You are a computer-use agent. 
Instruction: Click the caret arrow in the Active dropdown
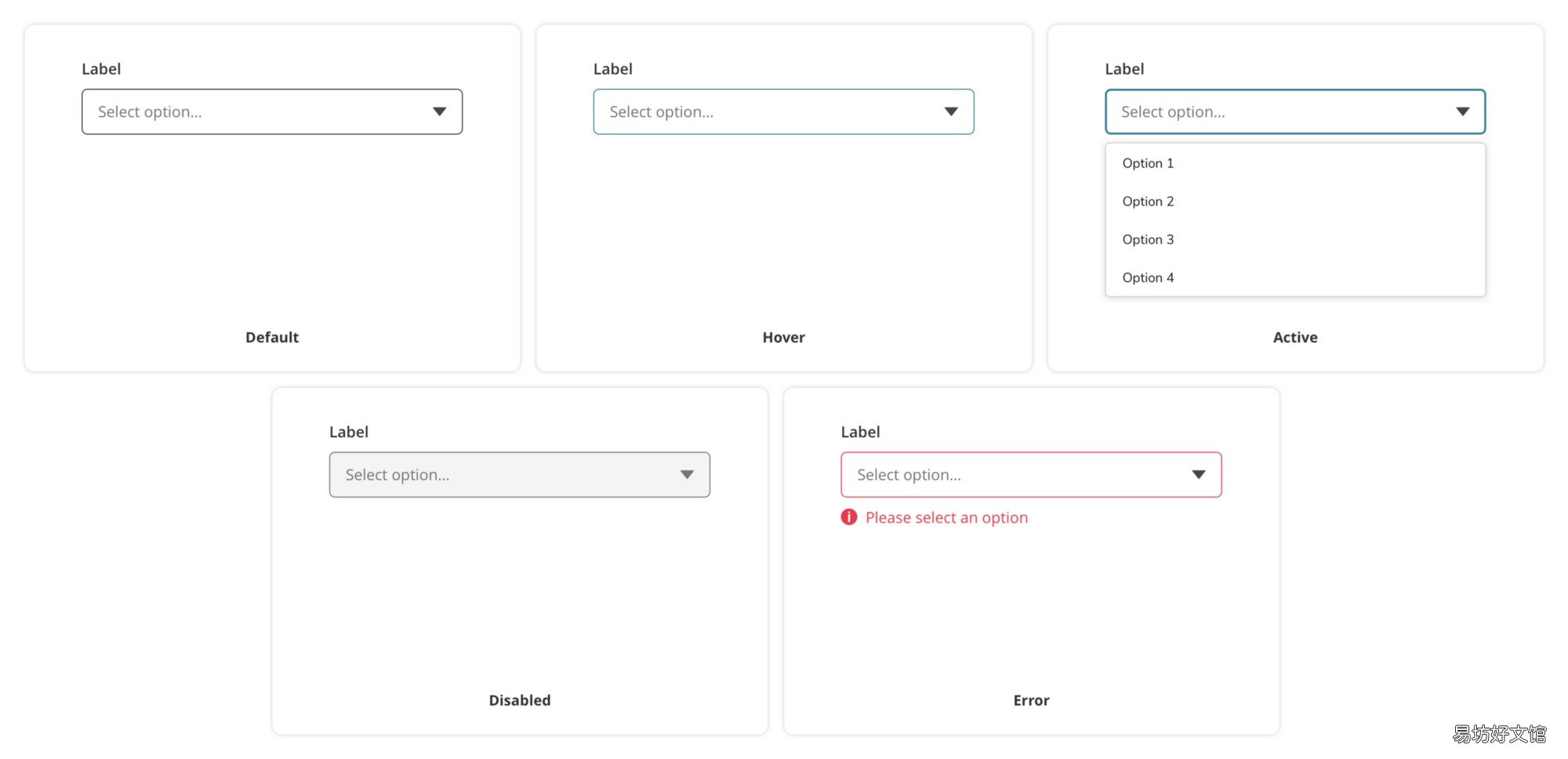1463,111
